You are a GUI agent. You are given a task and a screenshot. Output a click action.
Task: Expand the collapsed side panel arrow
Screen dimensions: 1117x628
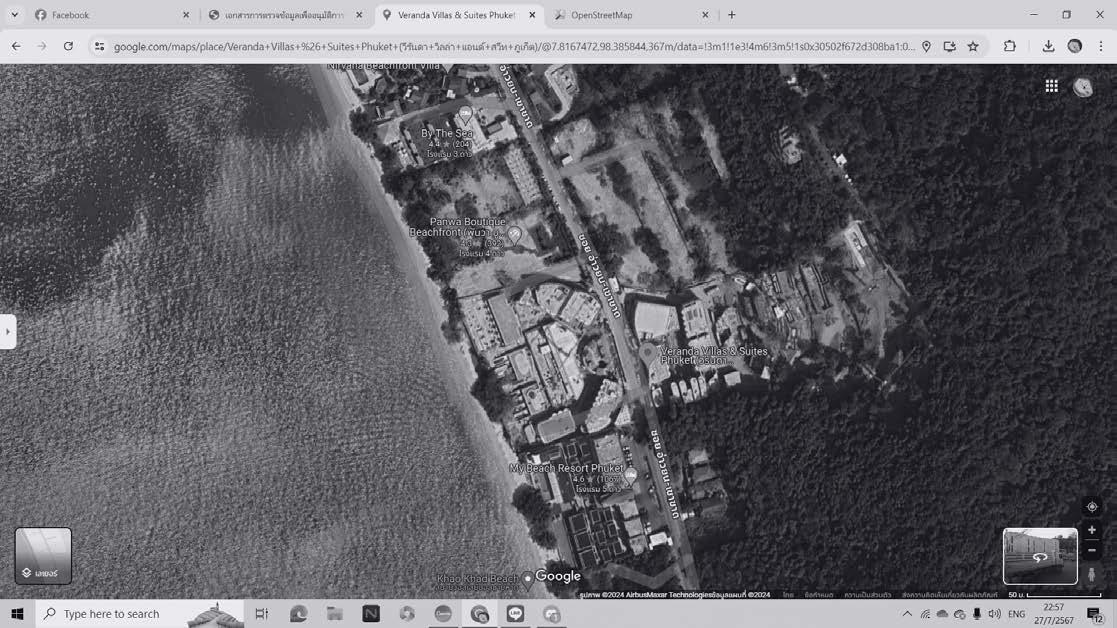(x=8, y=332)
